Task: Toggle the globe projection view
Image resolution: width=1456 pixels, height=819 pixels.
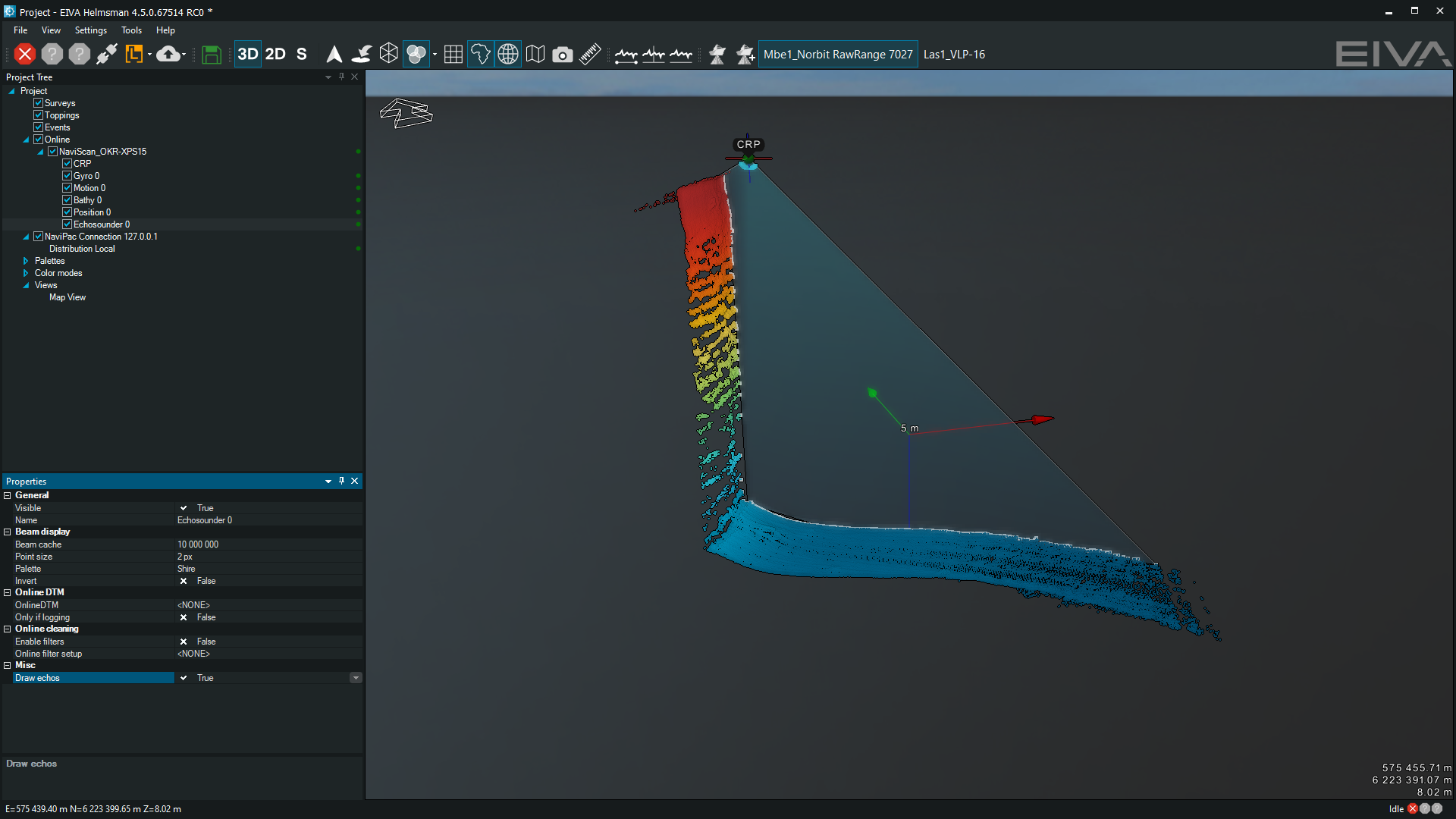Action: tap(507, 54)
